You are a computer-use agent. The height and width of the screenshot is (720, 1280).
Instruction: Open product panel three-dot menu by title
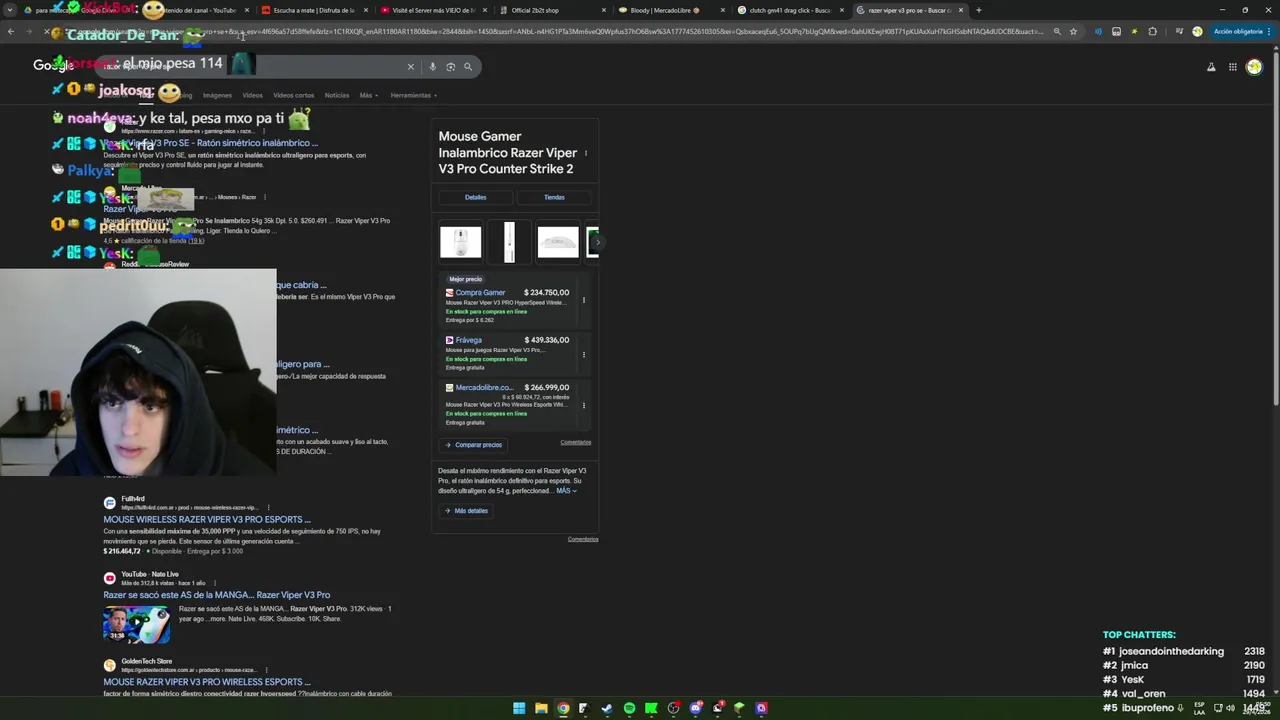586,153
